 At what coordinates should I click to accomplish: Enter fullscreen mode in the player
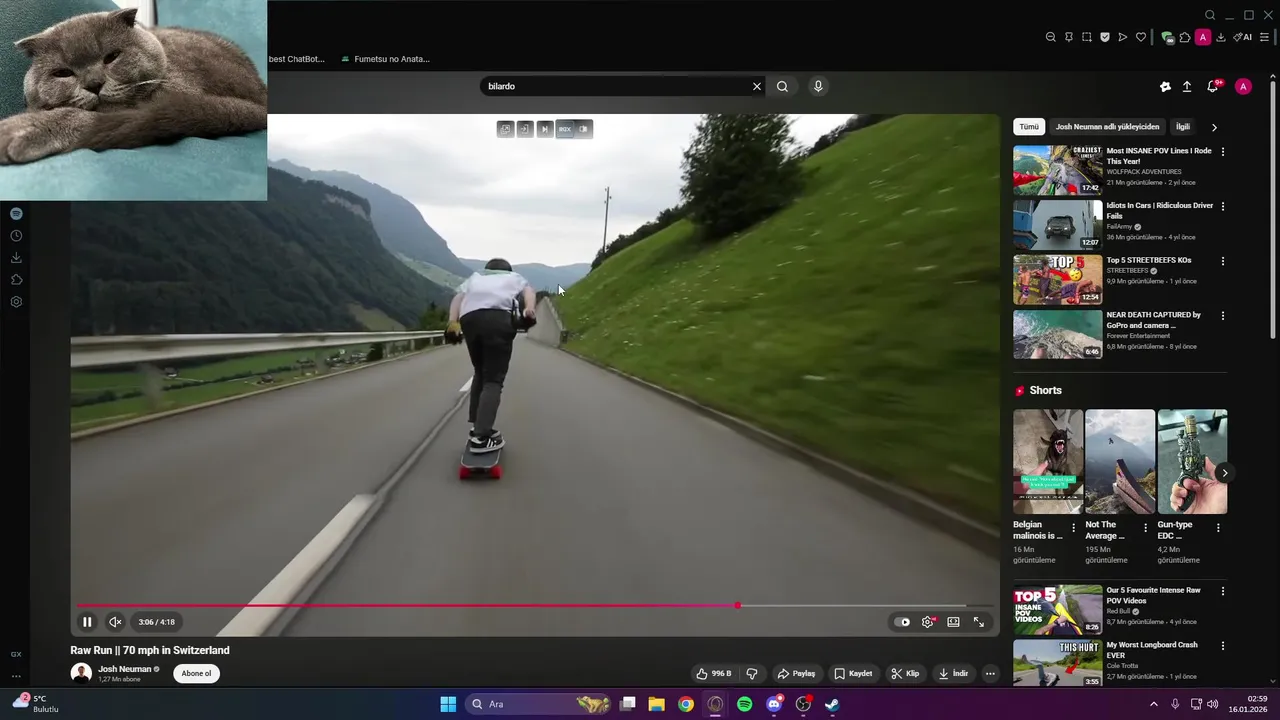(x=979, y=622)
